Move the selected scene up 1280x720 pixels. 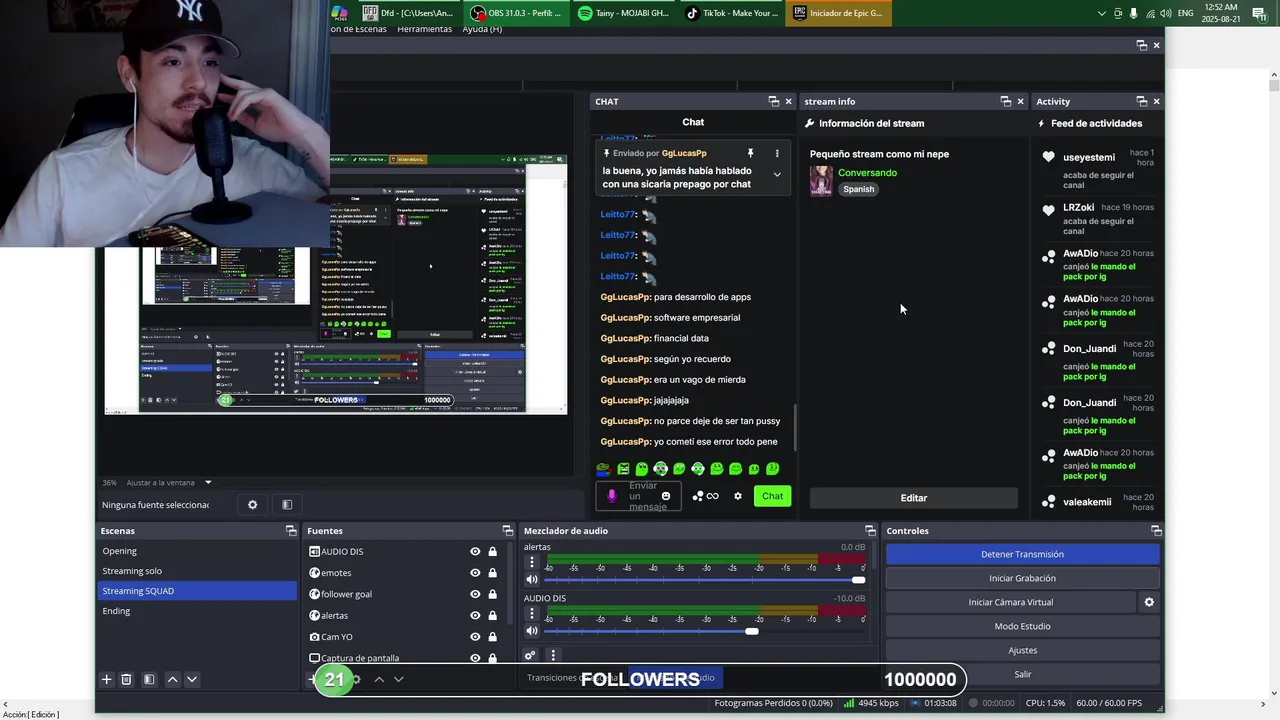tap(172, 679)
